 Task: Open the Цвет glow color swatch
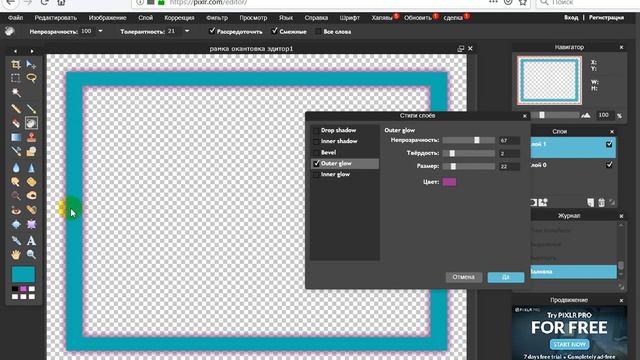[449, 182]
